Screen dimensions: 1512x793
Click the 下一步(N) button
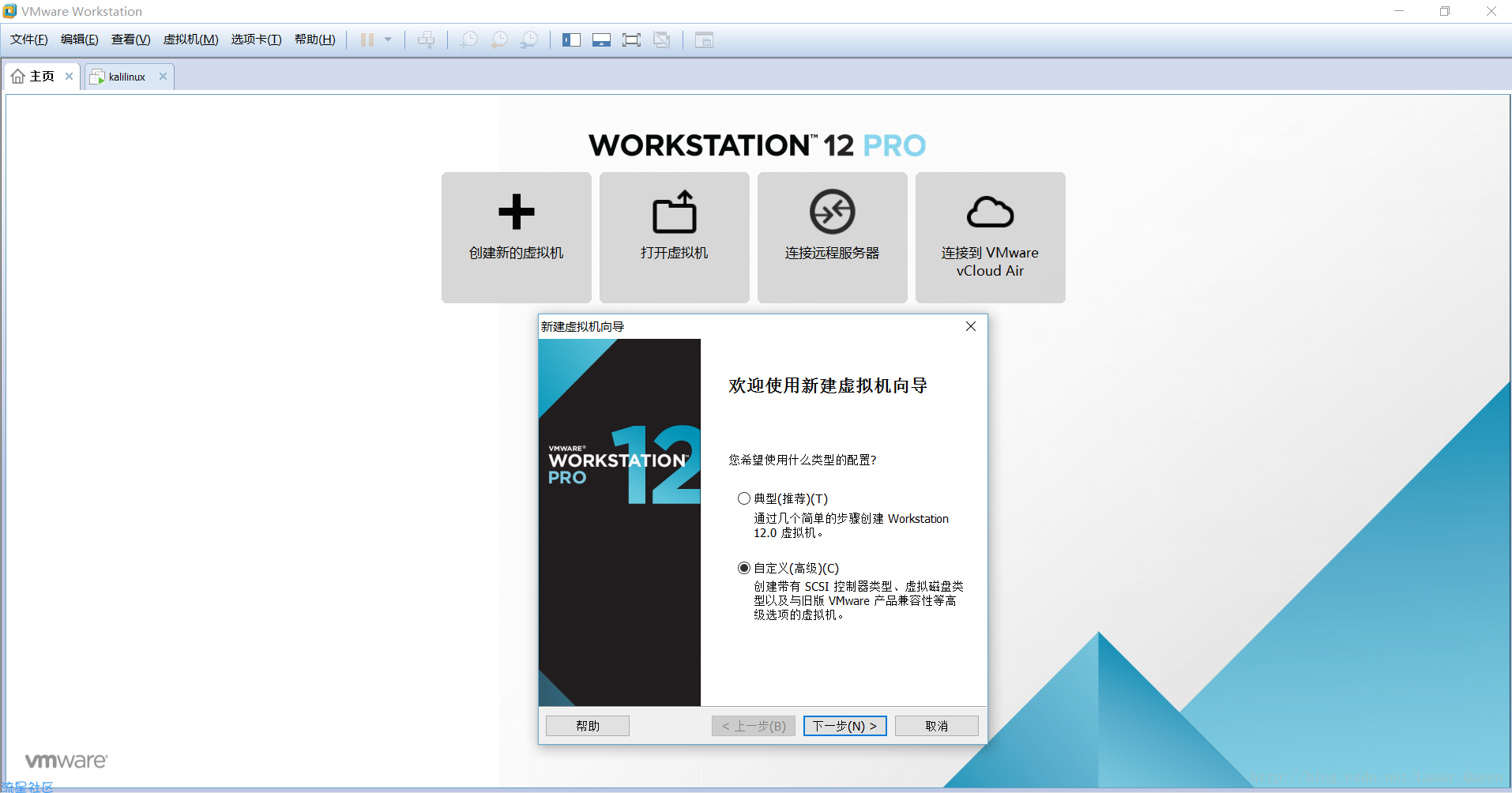(x=844, y=726)
